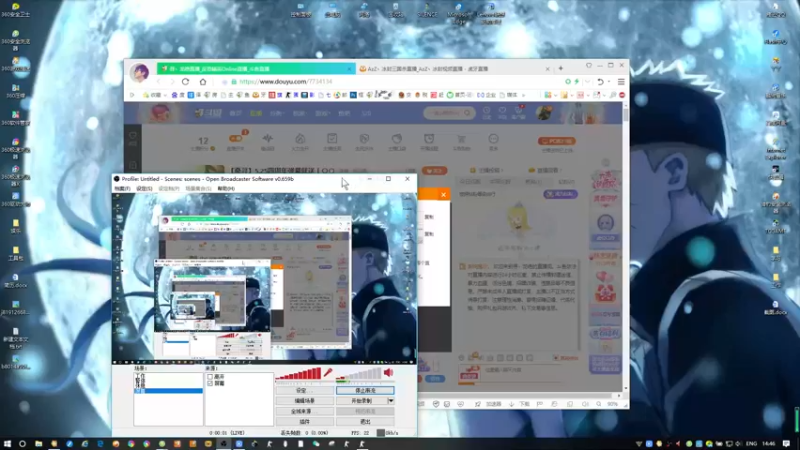Adjust the grey desktop volume meter in OBS
Image resolution: width=800 pixels, height=450 pixels.
358,374
